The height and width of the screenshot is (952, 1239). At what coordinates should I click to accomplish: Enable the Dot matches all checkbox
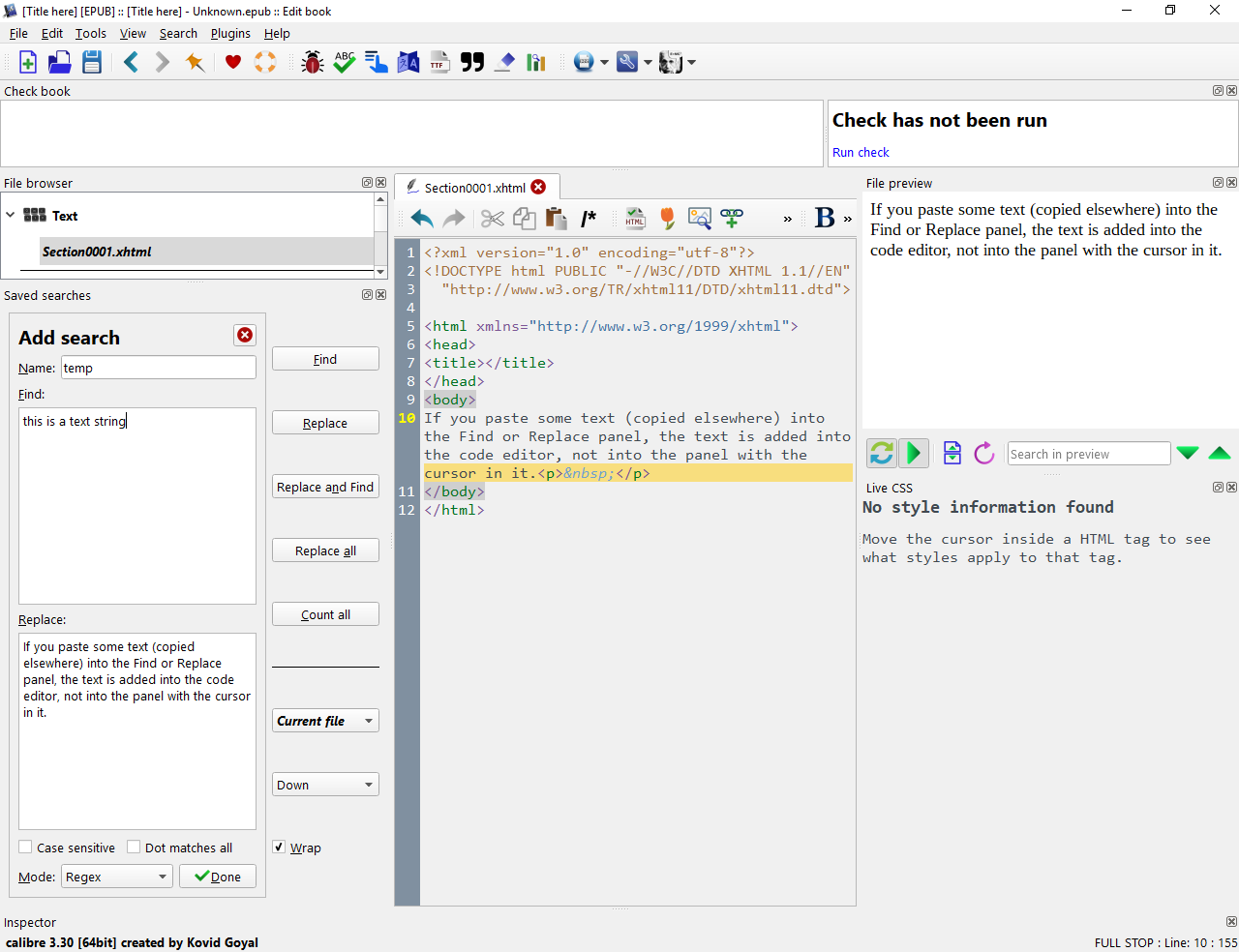tap(135, 848)
